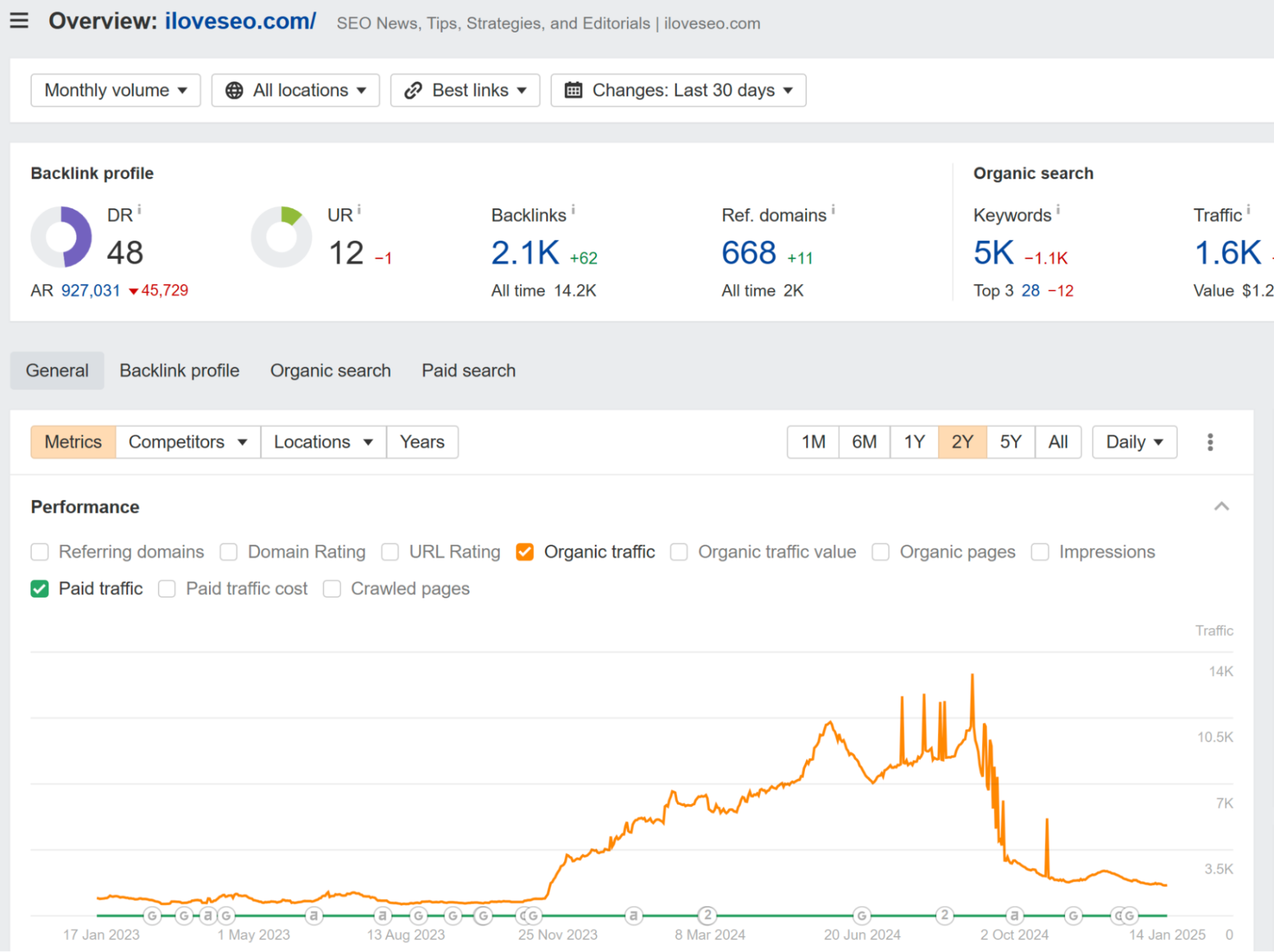Click the chain link icon in Best links
The height and width of the screenshot is (952, 1274).
coord(413,90)
